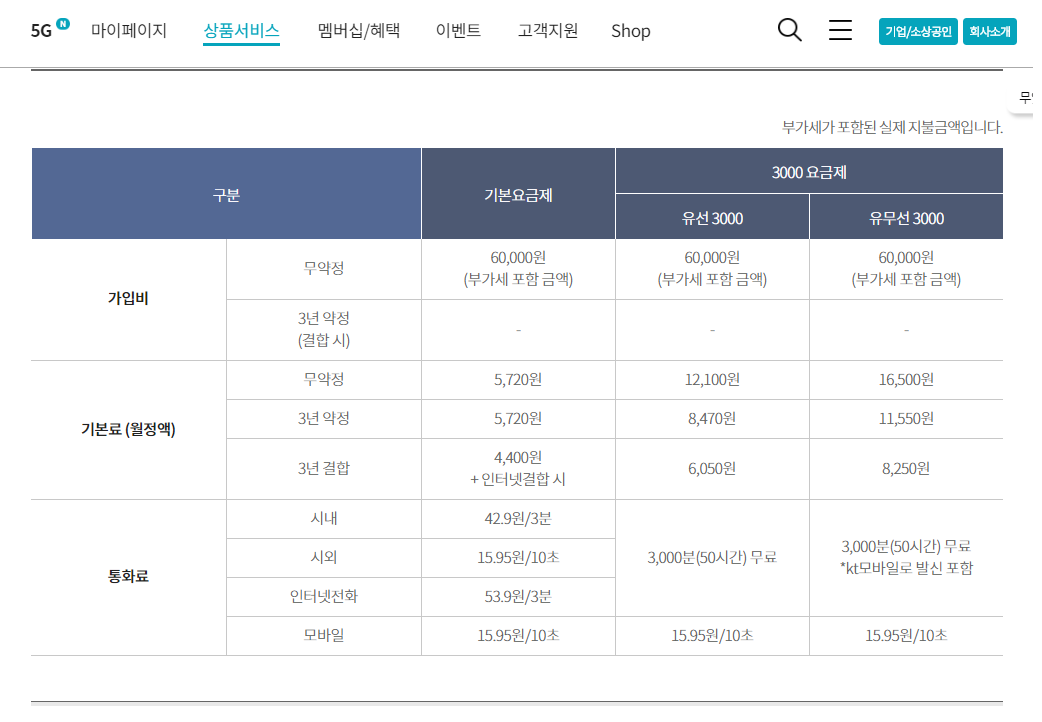Select the 상품서비스 menu item
This screenshot has height=722, width=1042.
coord(241,30)
